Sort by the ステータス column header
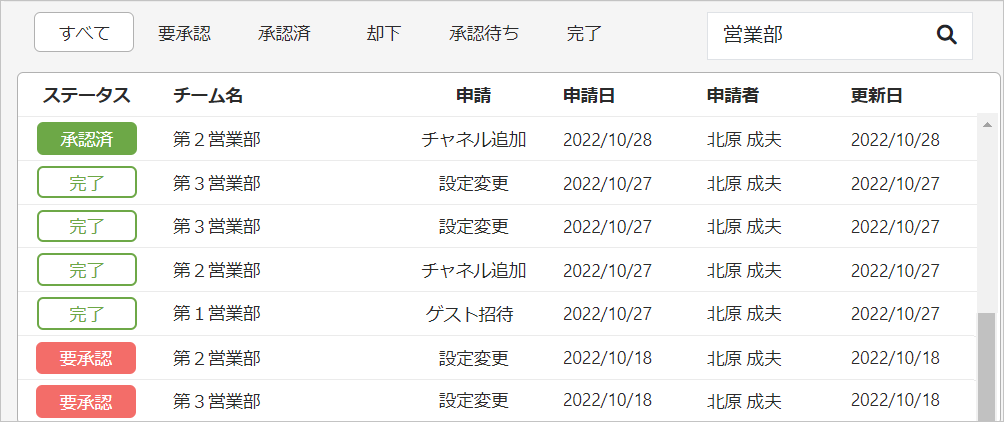Screen dimensions: 1004x422 click(x=86, y=95)
